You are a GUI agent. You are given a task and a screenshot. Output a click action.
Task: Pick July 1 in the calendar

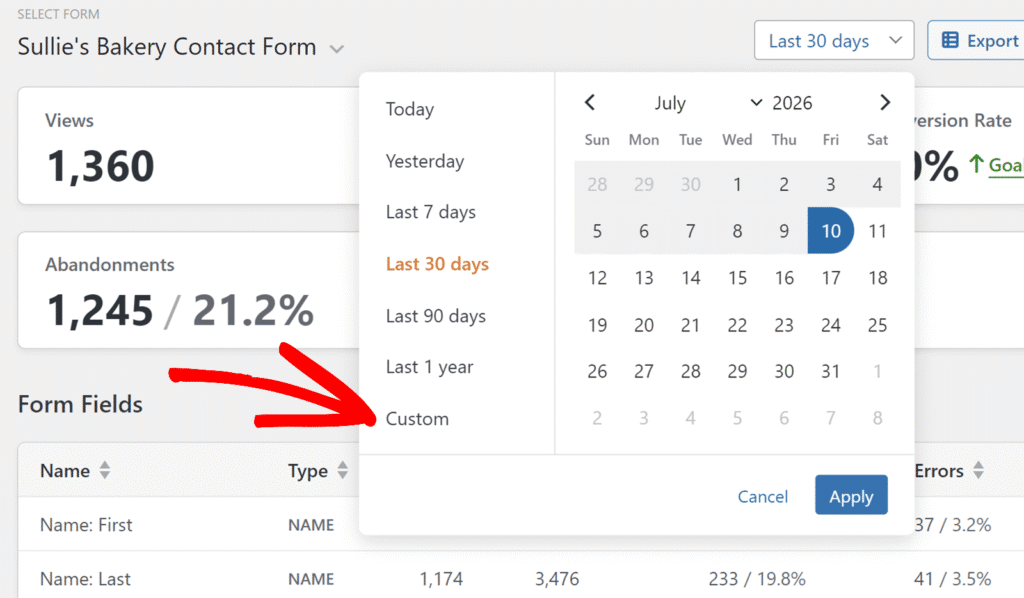[x=737, y=184]
